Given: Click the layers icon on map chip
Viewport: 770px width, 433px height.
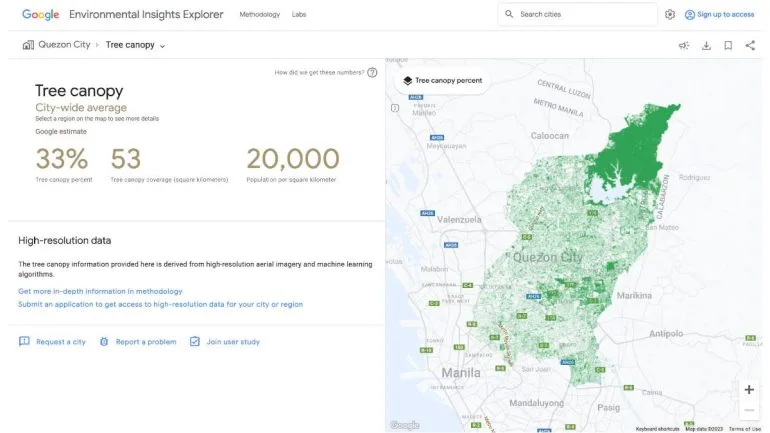Looking at the screenshot, I should 407,81.
